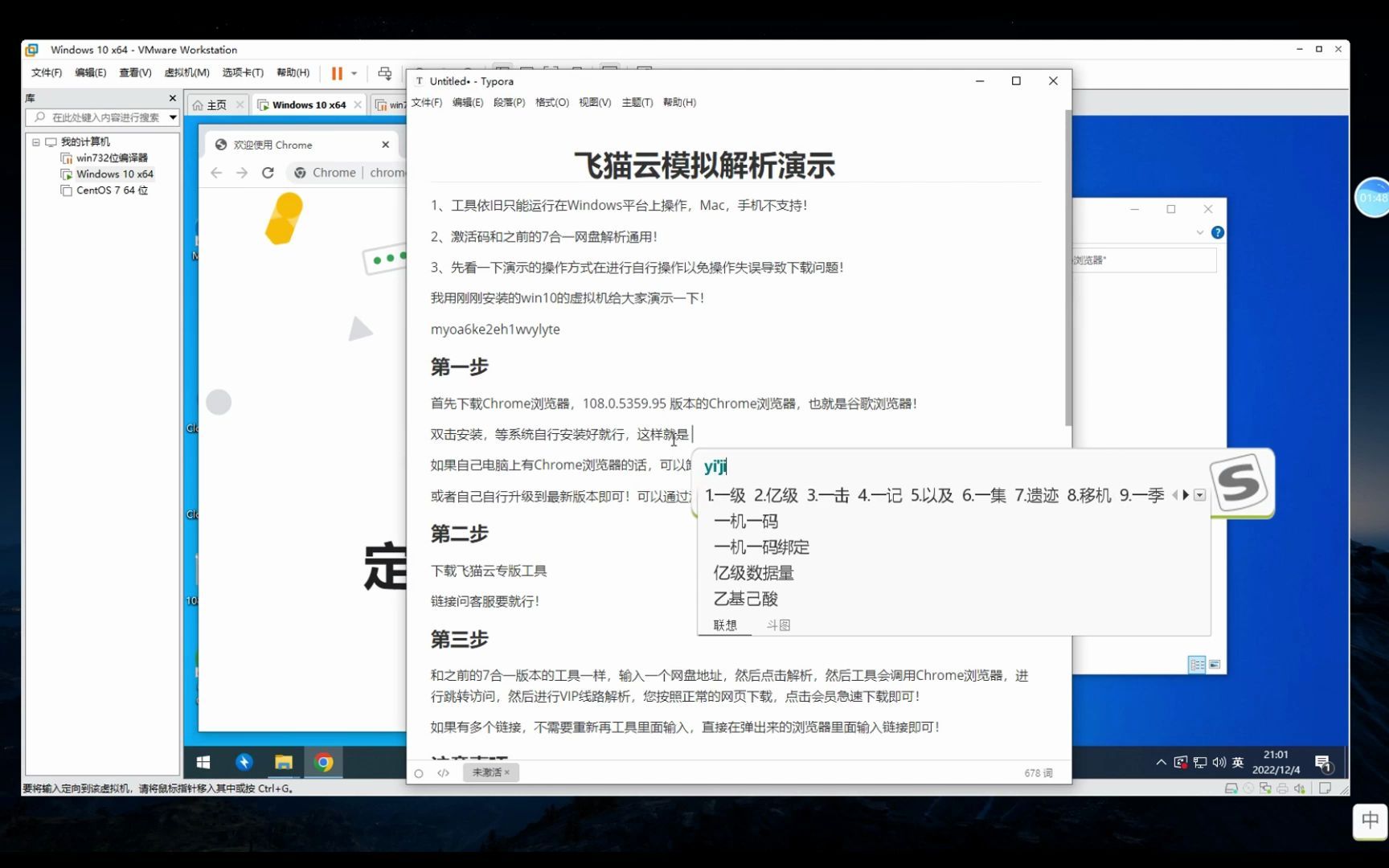Close the Windows 10 x64 VM tab
The height and width of the screenshot is (868, 1389).
[358, 105]
